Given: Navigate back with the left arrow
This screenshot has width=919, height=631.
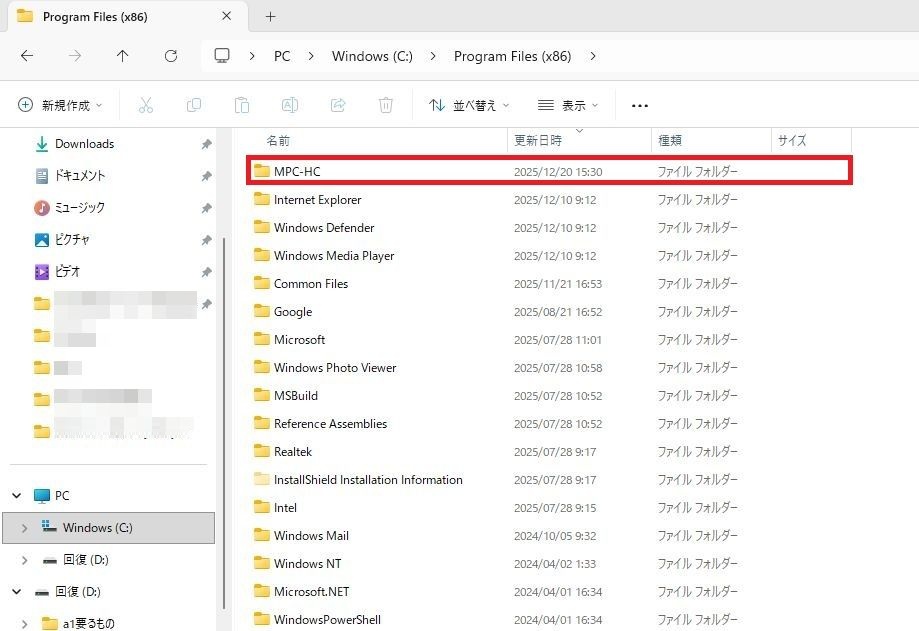Looking at the screenshot, I should [27, 56].
